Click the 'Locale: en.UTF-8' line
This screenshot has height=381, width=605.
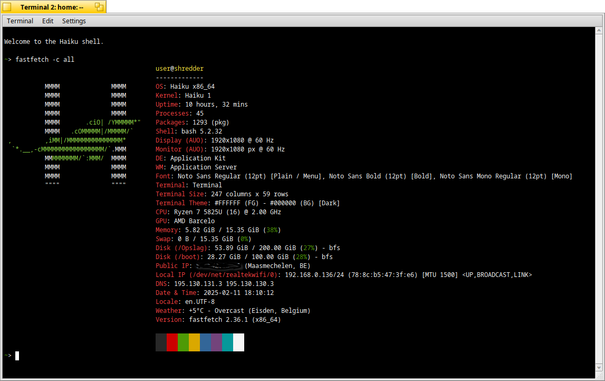click(185, 301)
